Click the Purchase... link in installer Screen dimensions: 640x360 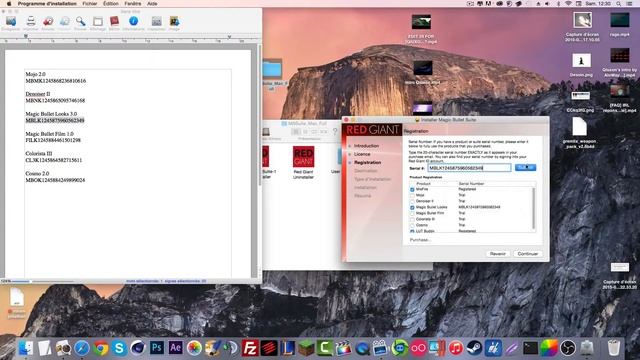(x=420, y=240)
